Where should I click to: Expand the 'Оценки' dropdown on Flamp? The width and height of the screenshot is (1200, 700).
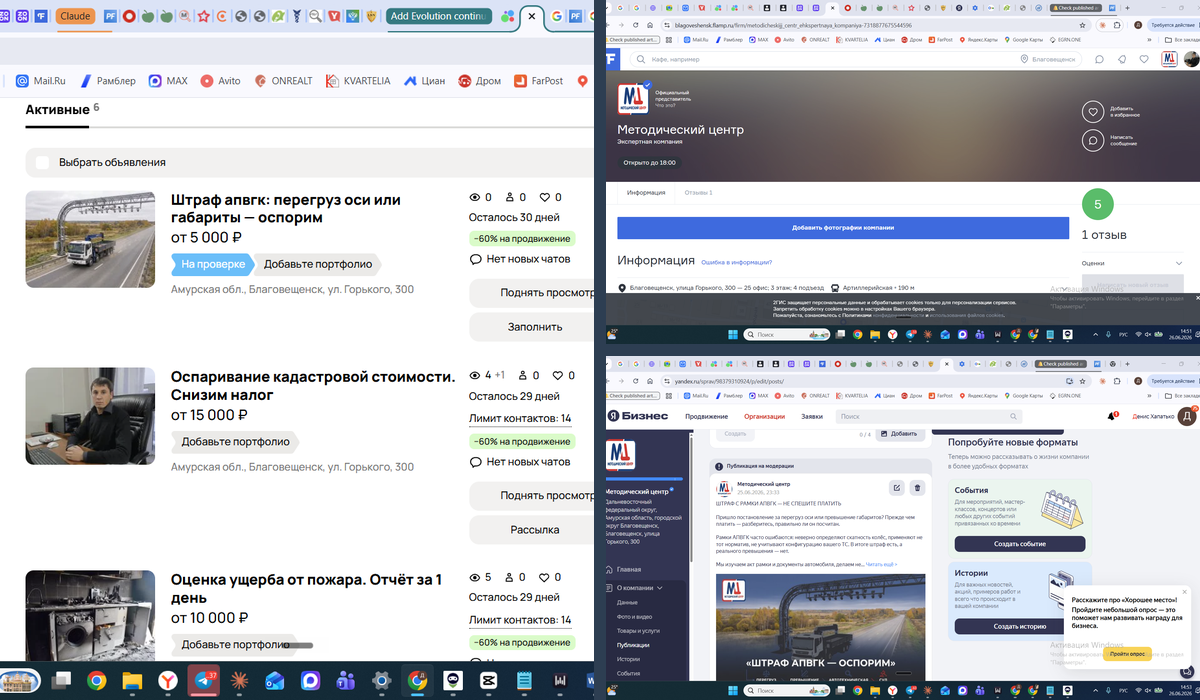(1132, 263)
